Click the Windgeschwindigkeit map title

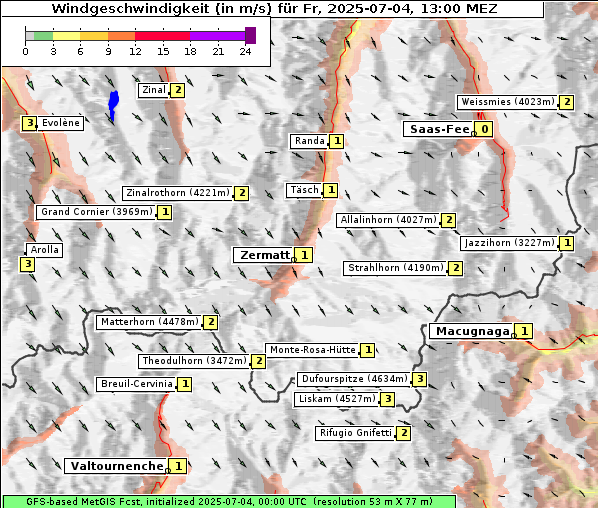point(274,8)
